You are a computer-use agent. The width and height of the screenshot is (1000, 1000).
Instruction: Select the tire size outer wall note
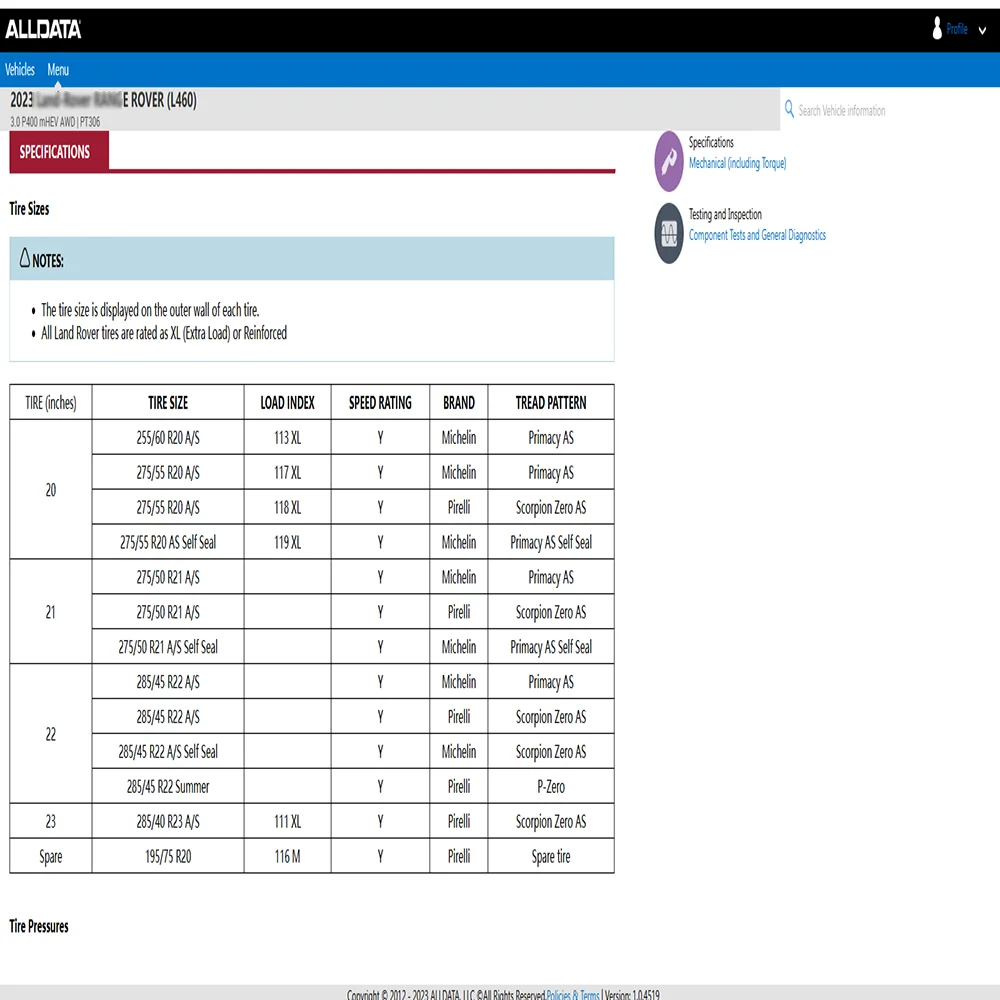[x=150, y=310]
